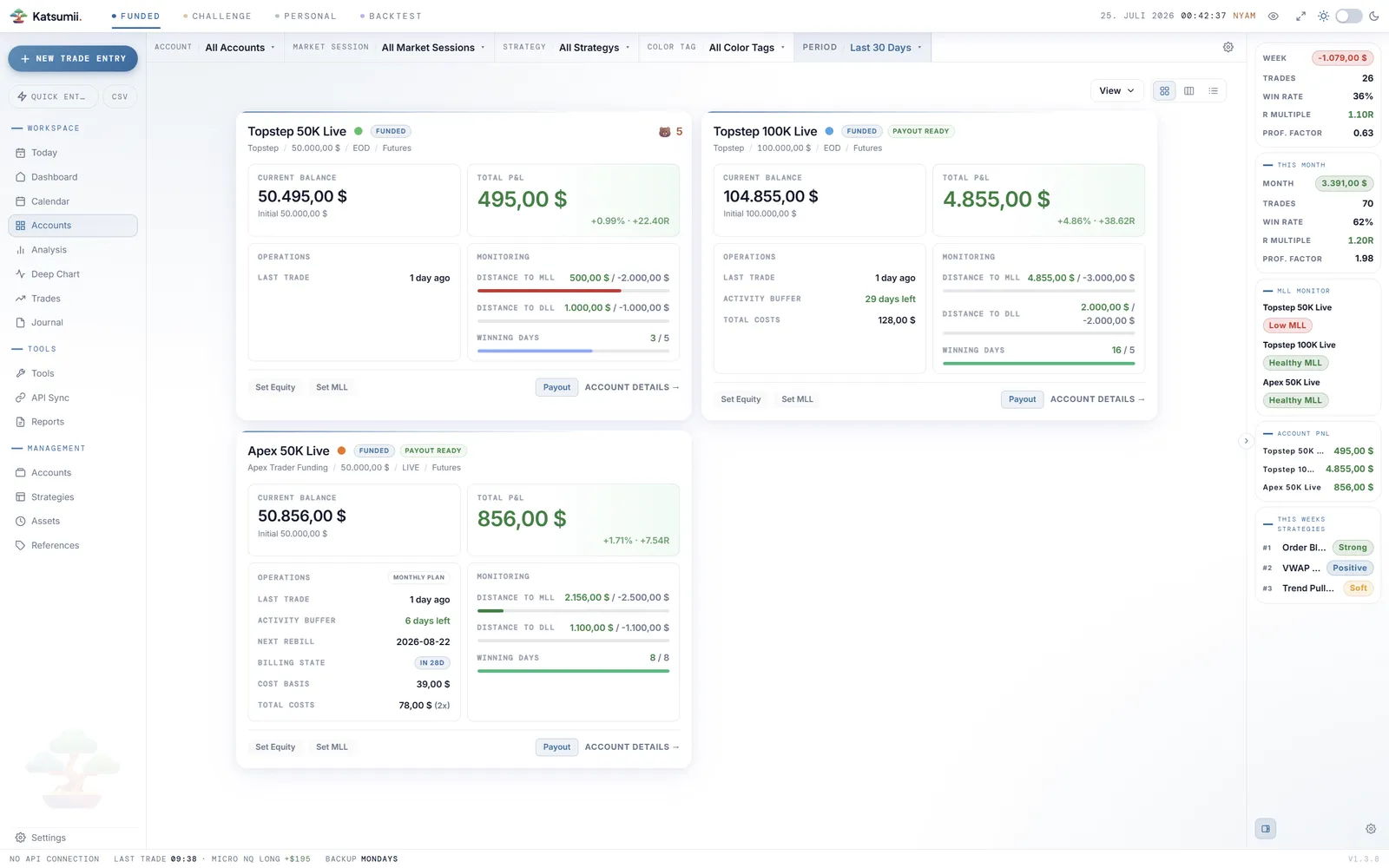Open the Last 30 Days period dropdown
The height and width of the screenshot is (868, 1389).
pos(885,48)
